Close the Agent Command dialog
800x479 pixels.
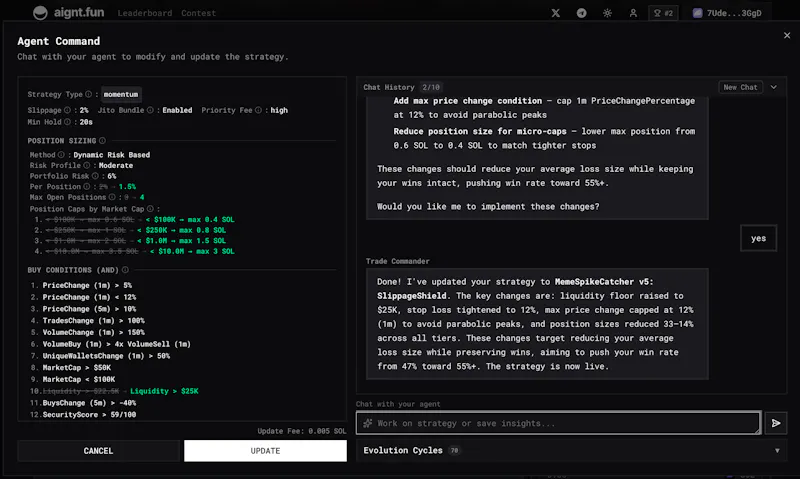(787, 36)
